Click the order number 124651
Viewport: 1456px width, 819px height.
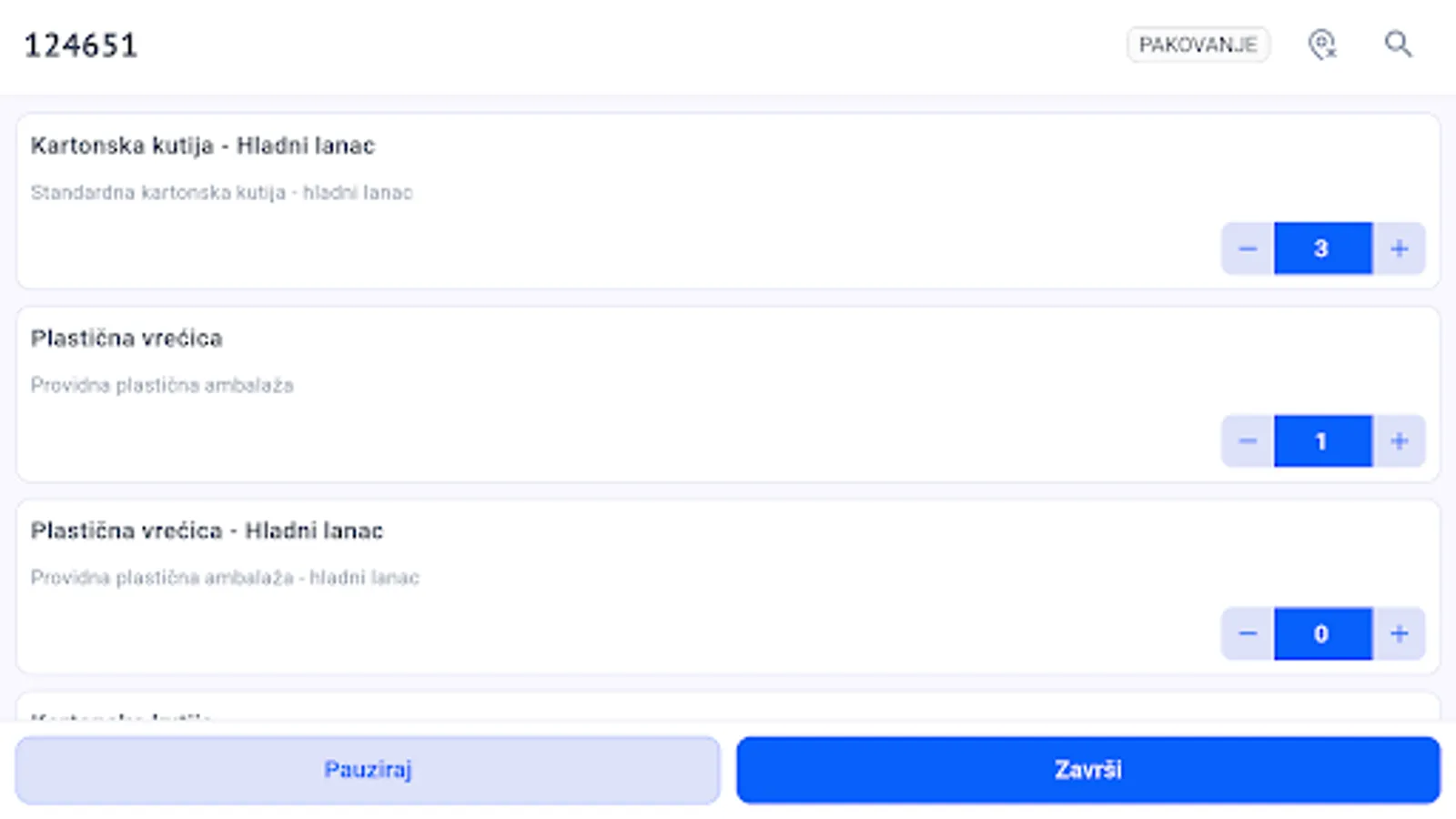pos(81,45)
